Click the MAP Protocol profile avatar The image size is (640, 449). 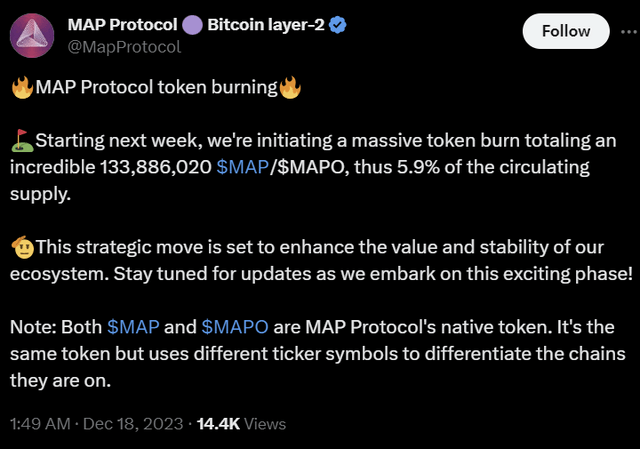pos(32,34)
